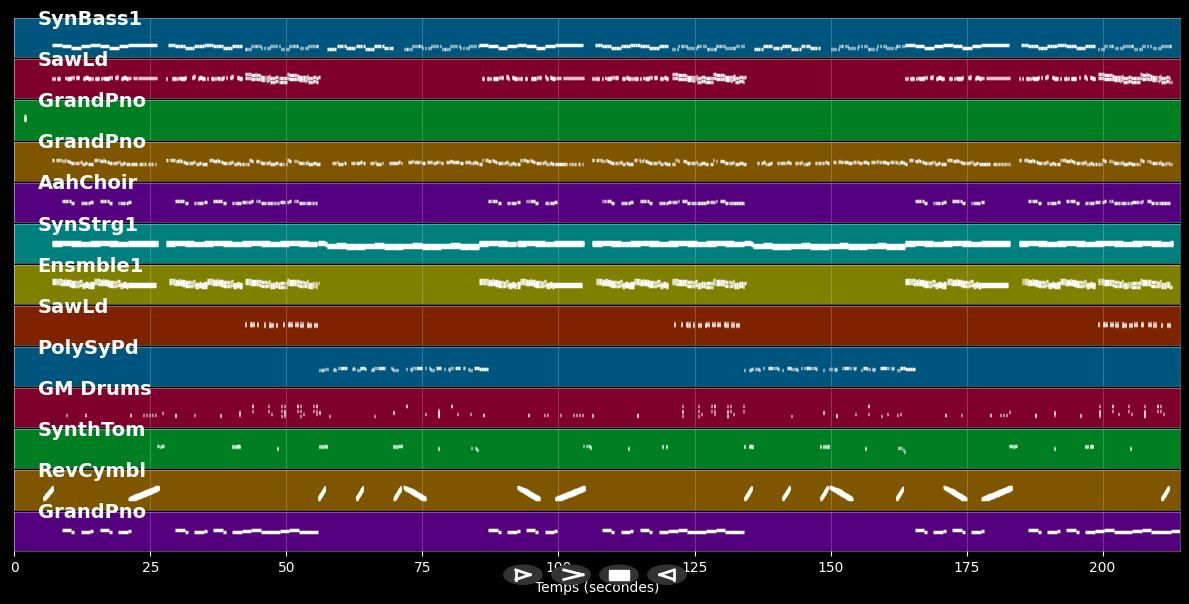The width and height of the screenshot is (1189, 604).
Task: Select the bottom purple GrandPno track label
Action: tap(91, 512)
